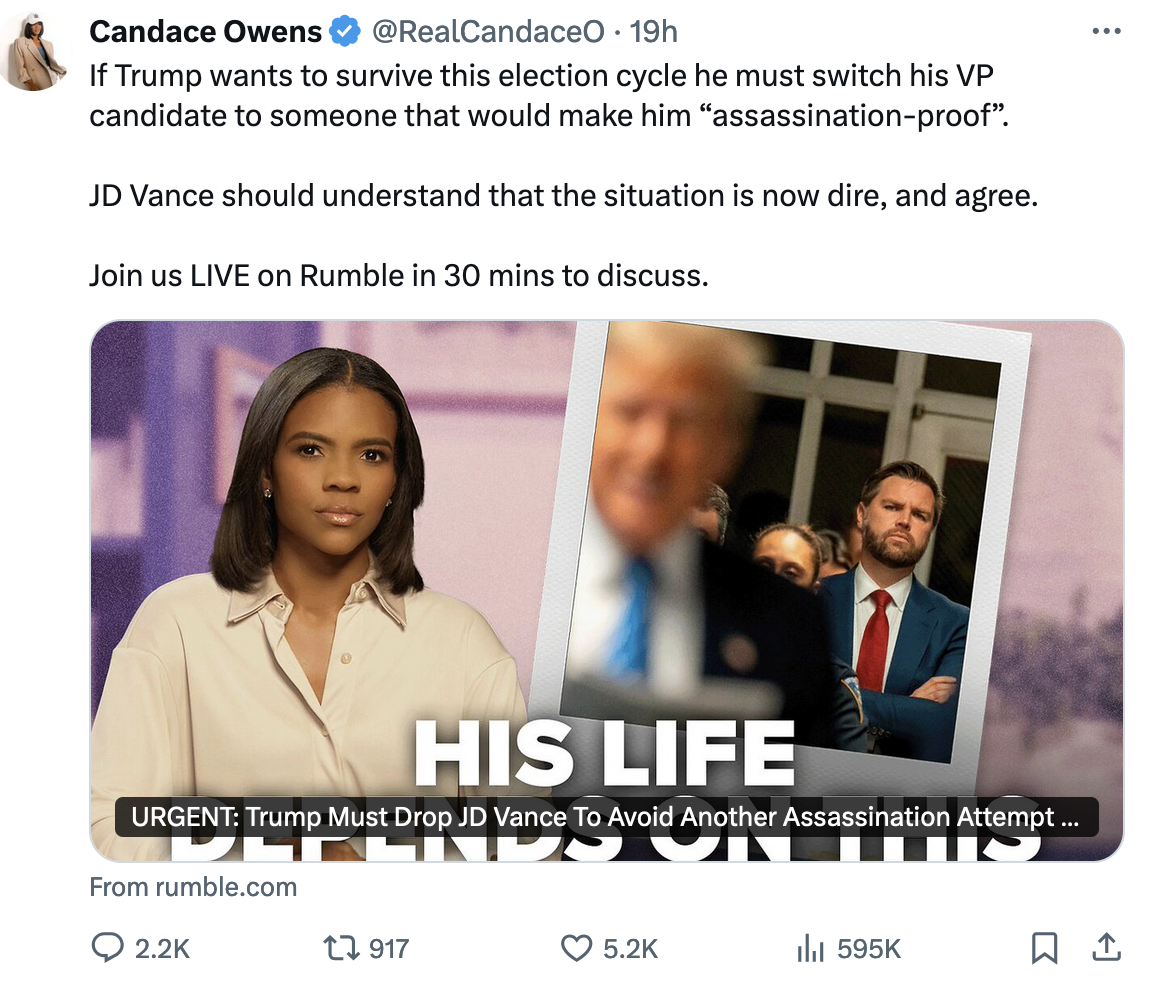Click the blue verified badge
Screen dimensions: 1150x984
click(x=345, y=32)
